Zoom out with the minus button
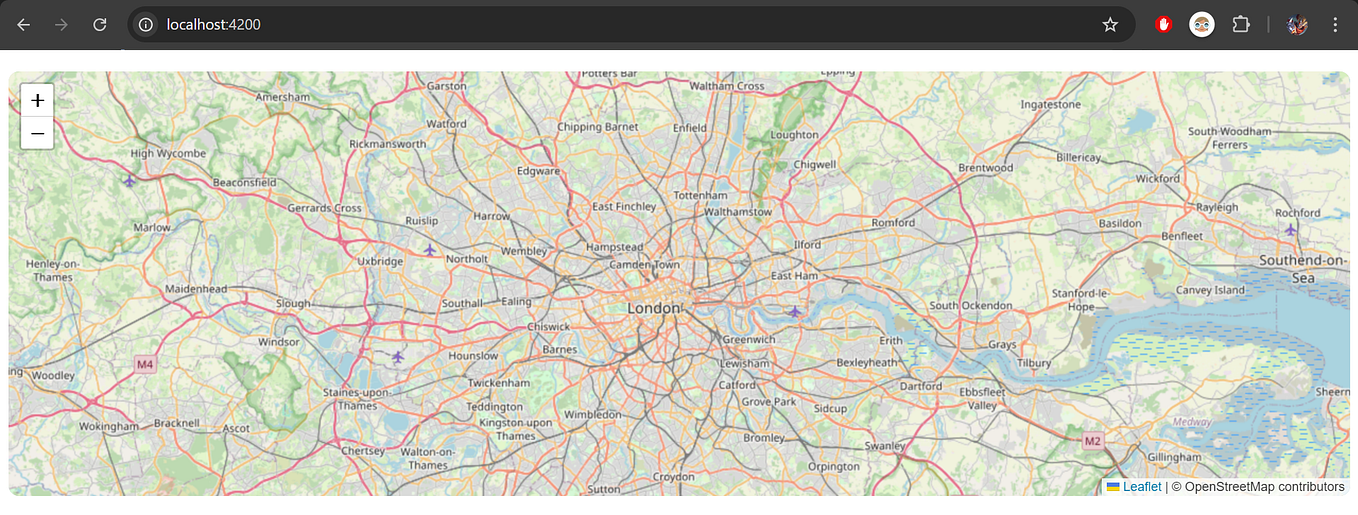The height and width of the screenshot is (515, 1358). [x=37, y=133]
